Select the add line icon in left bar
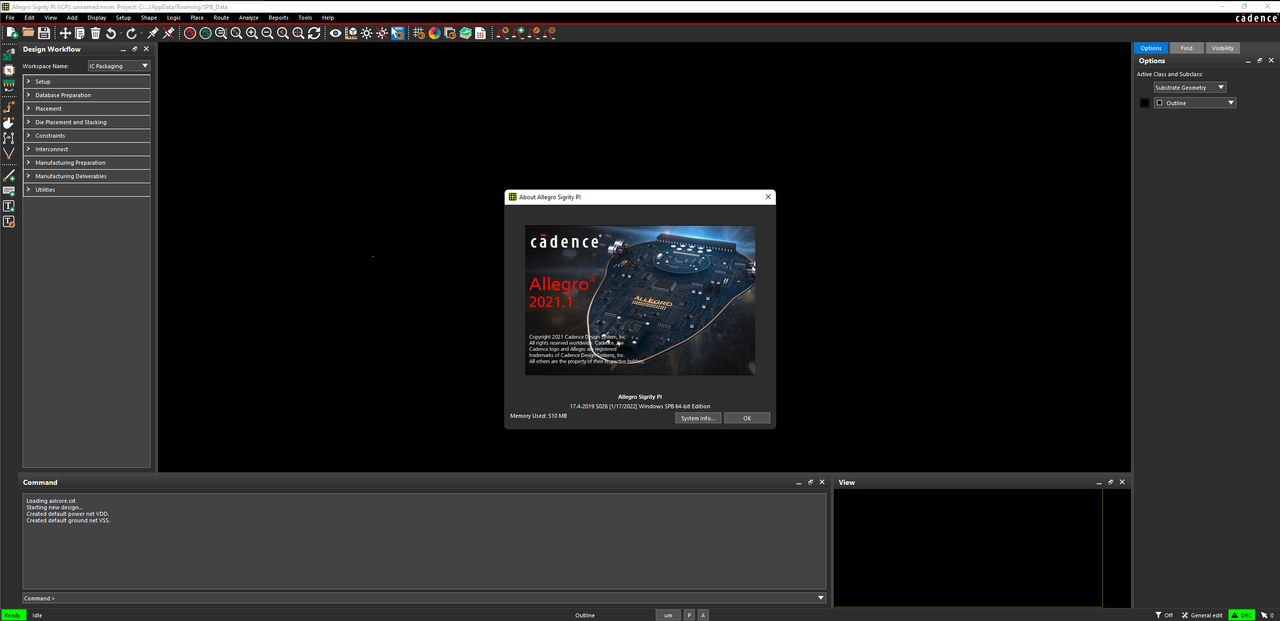 [x=9, y=175]
